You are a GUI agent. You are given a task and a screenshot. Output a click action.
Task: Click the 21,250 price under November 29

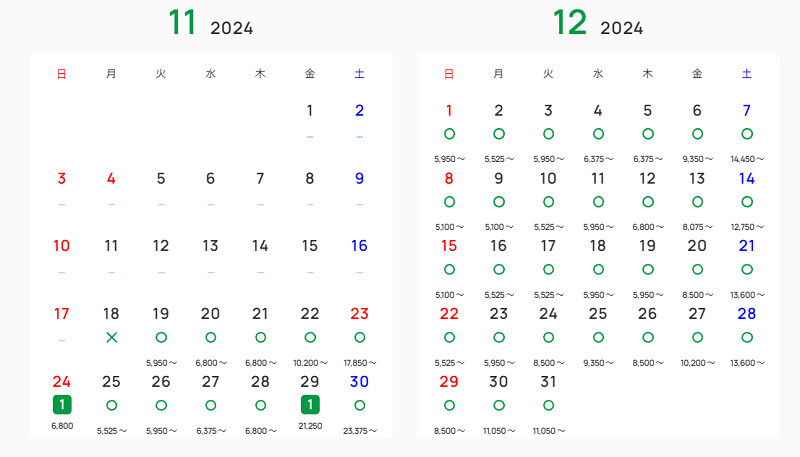point(310,426)
